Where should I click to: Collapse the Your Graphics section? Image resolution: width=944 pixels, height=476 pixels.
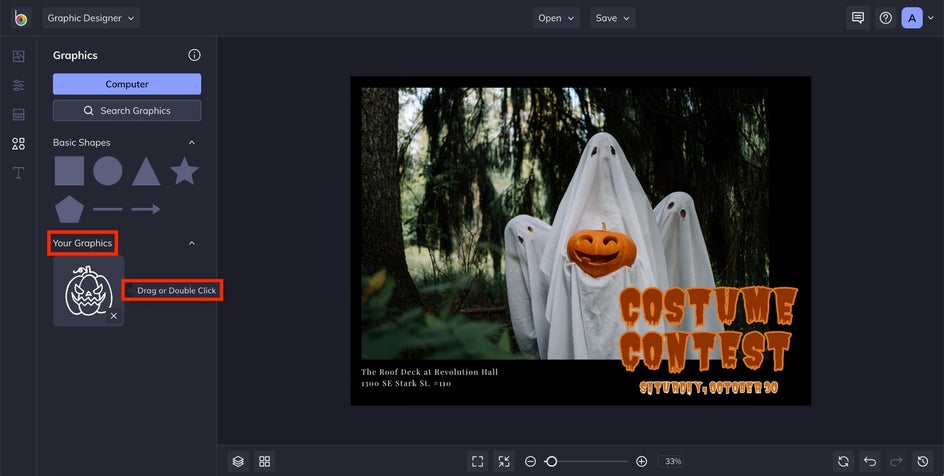[192, 243]
